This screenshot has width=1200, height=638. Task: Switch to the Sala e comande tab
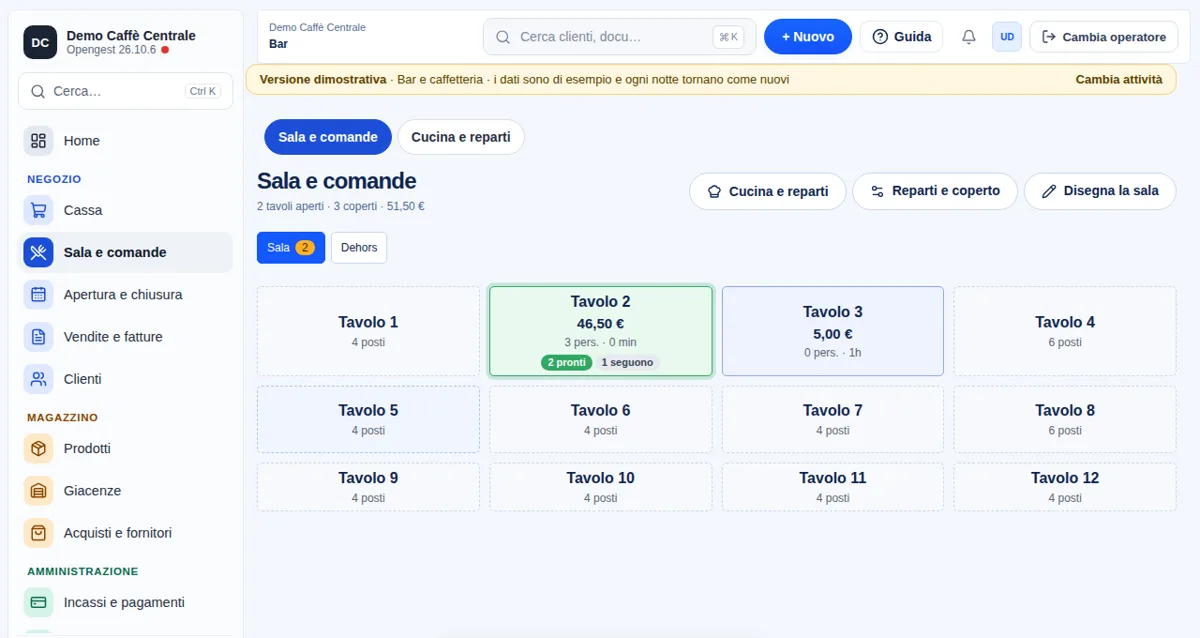(328, 137)
